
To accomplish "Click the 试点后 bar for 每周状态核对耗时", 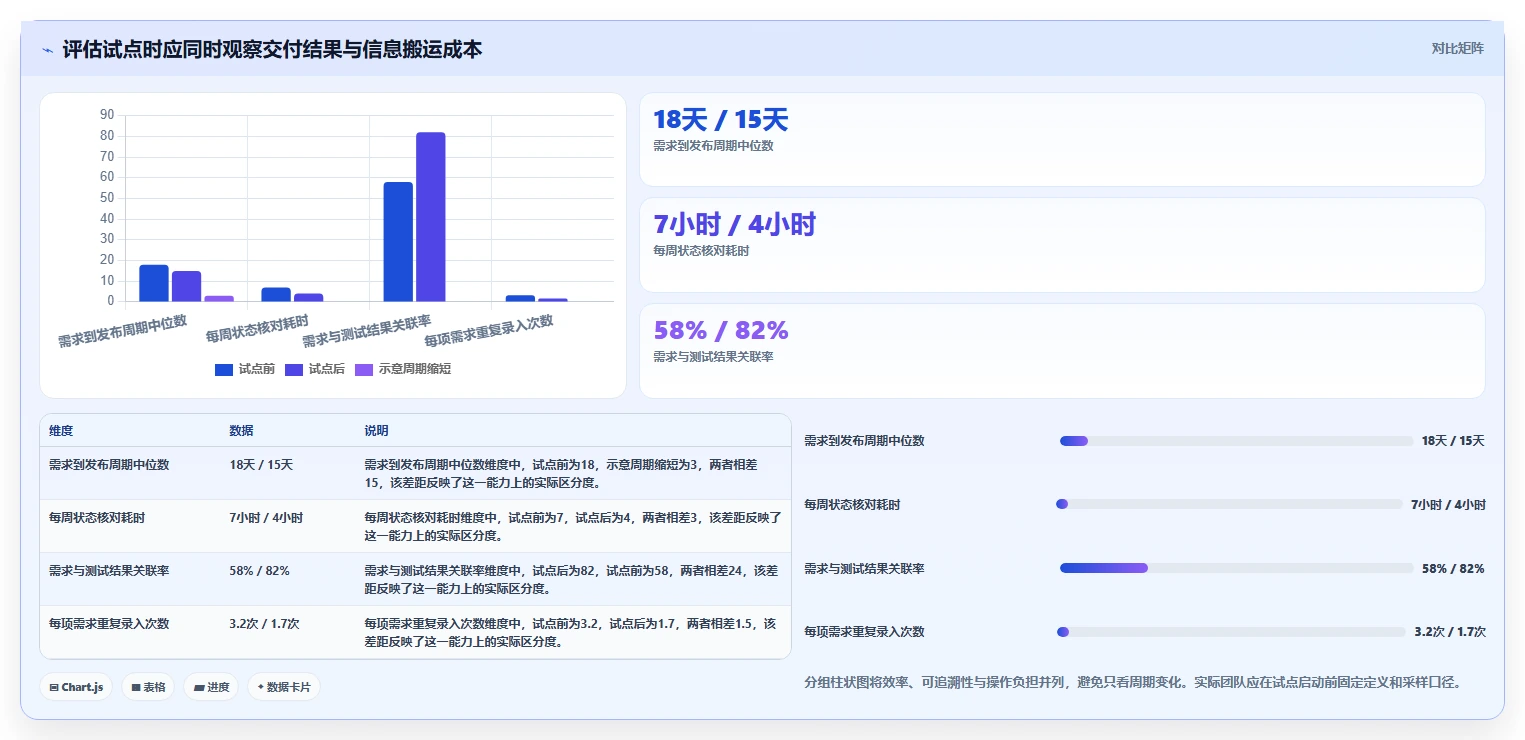I will pyautogui.click(x=309, y=297).
